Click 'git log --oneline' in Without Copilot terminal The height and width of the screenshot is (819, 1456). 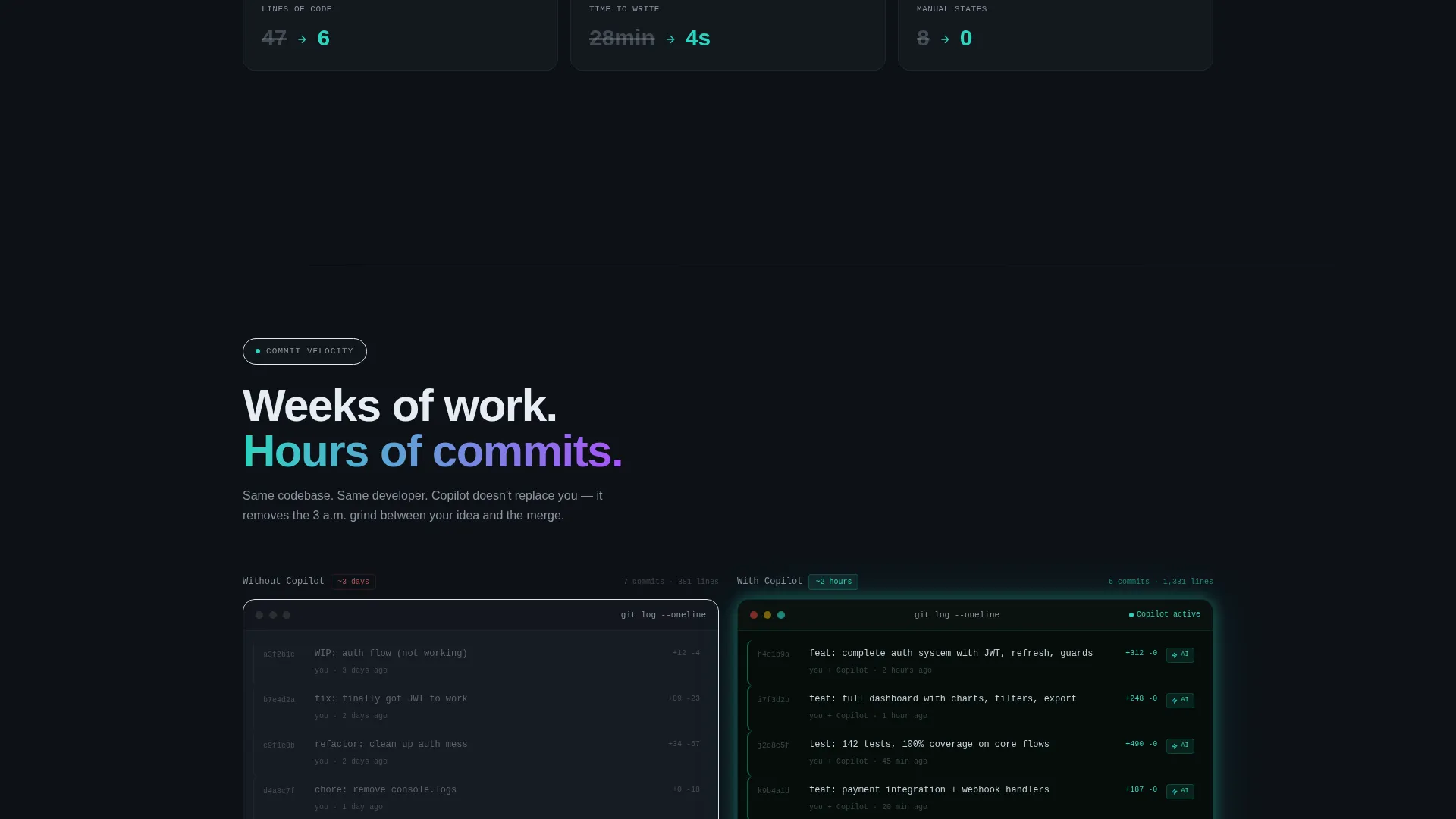click(664, 615)
